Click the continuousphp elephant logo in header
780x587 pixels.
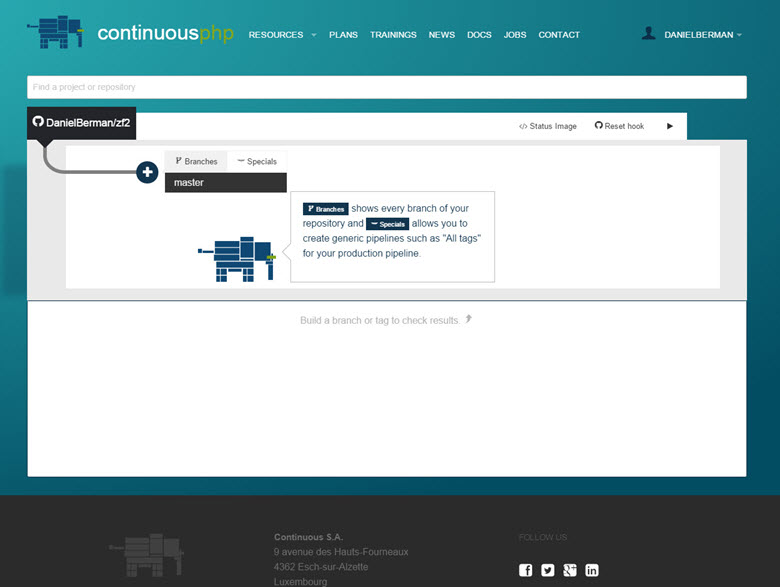point(55,32)
